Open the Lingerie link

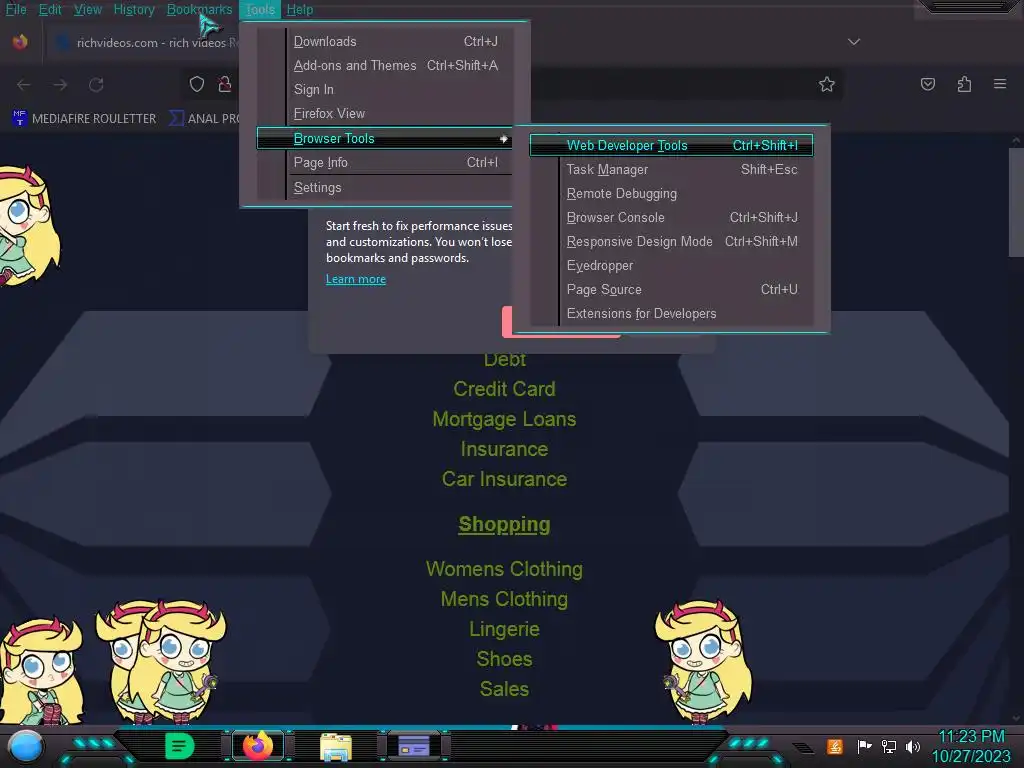[504, 629]
